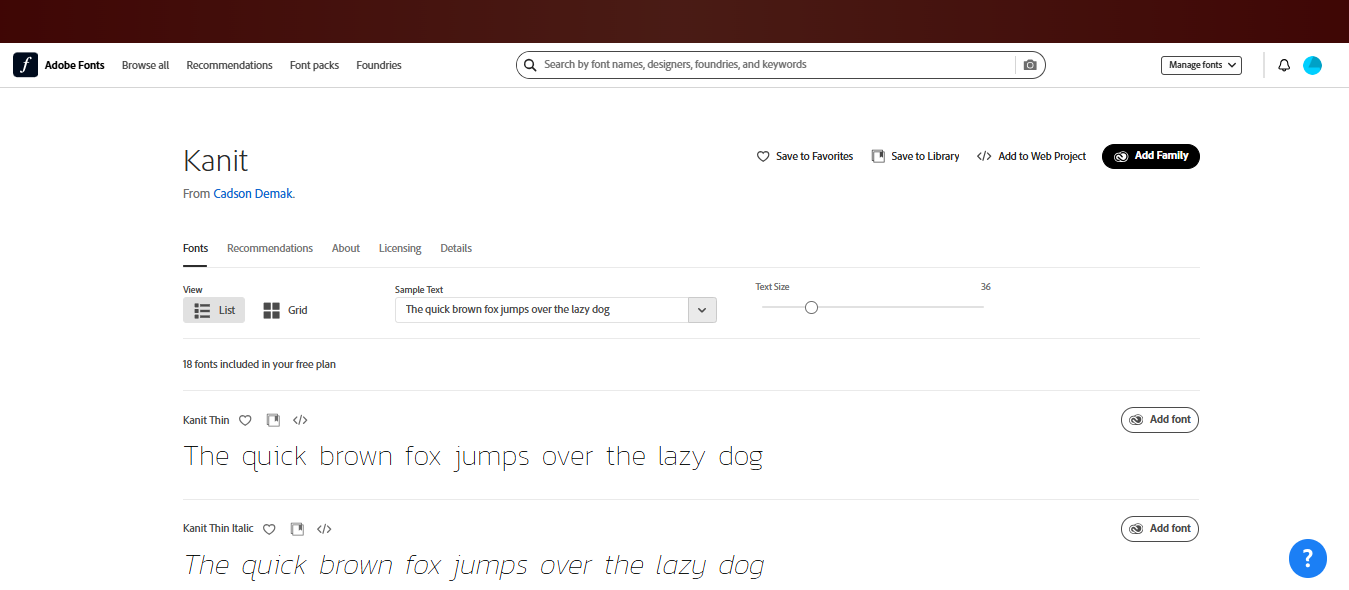Select the Details tab

pos(456,248)
